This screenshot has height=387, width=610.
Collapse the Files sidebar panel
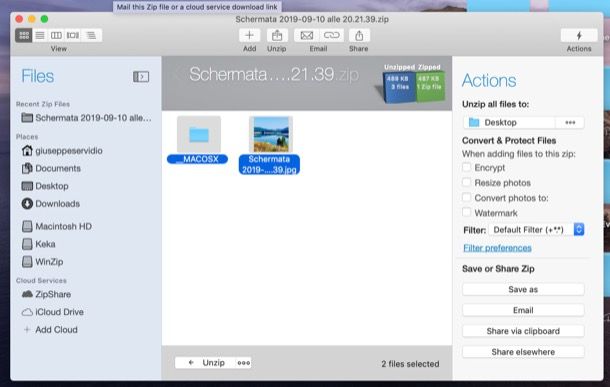pos(141,77)
